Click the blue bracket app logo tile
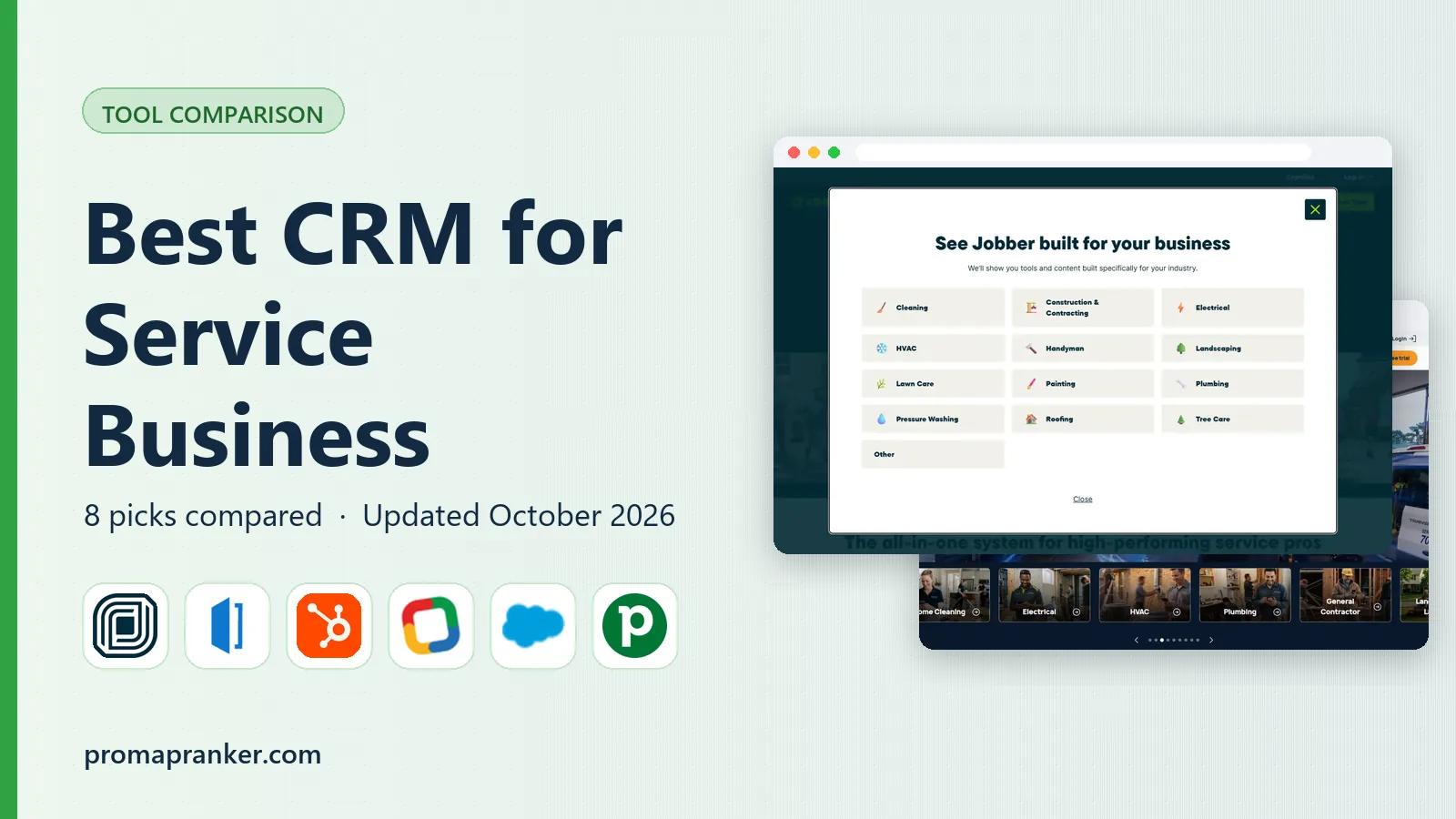 point(227,626)
